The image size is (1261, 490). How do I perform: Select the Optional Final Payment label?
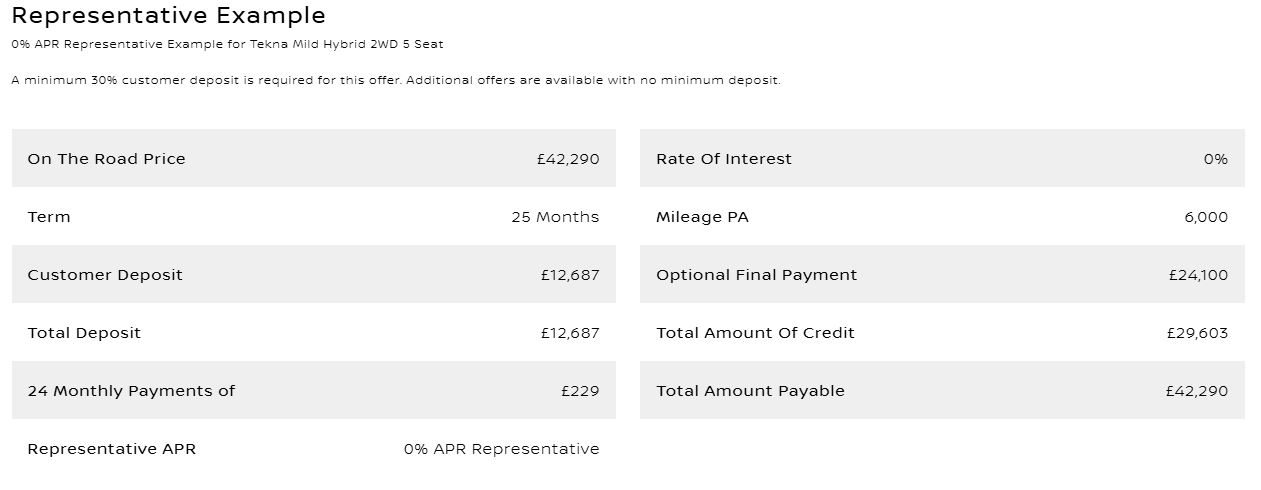[756, 275]
